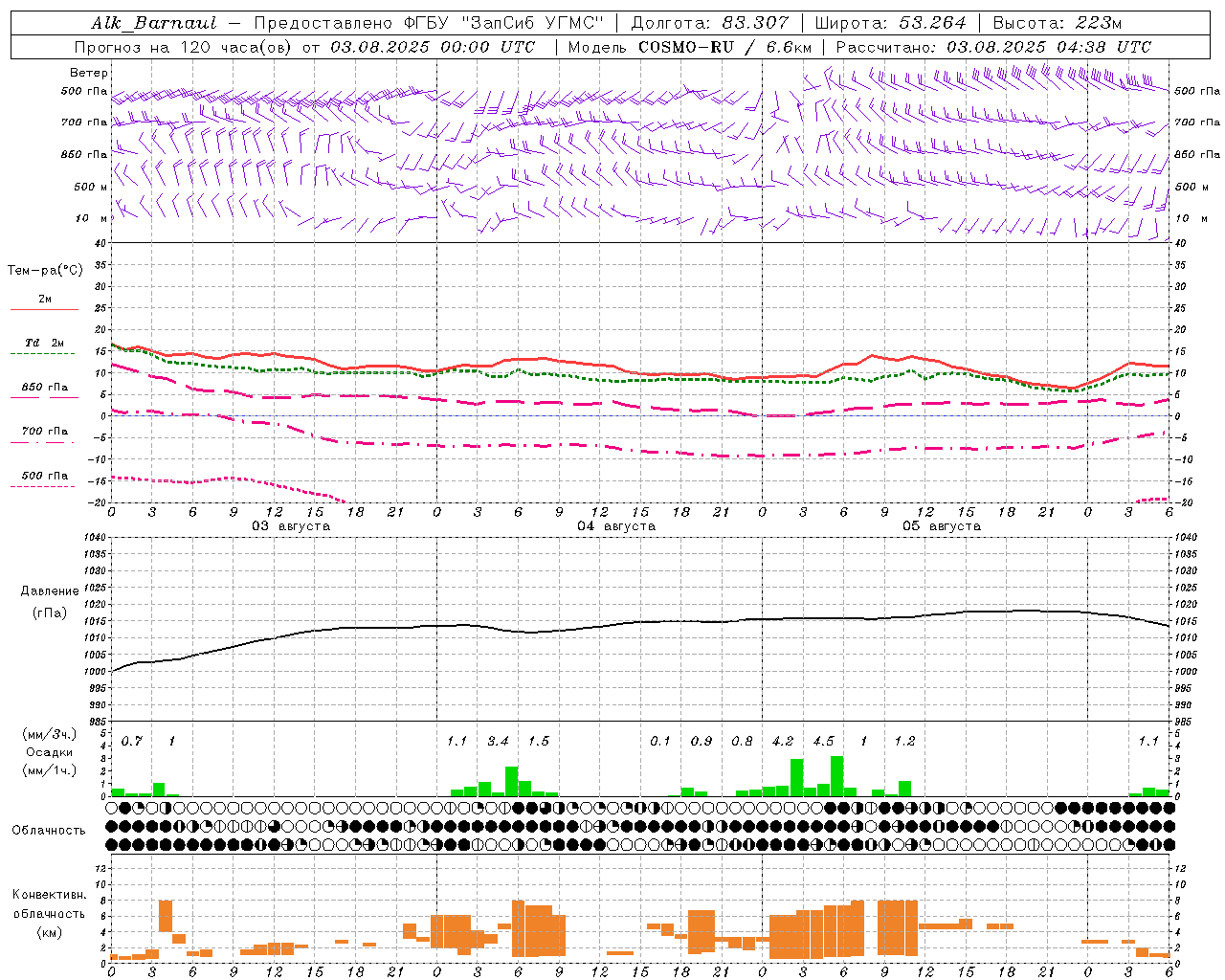Click the 985 tick on right pressure axis
Screen dimensions: 1225x980
pyautogui.click(x=1185, y=721)
